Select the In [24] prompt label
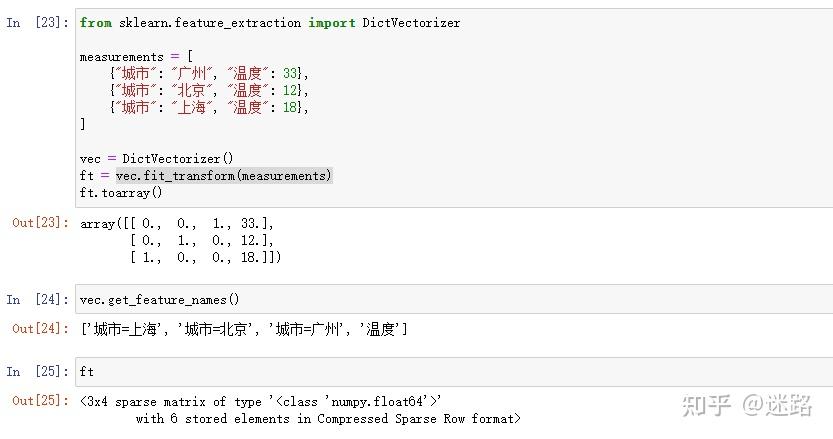This screenshot has height=439, width=833. [x=38, y=300]
